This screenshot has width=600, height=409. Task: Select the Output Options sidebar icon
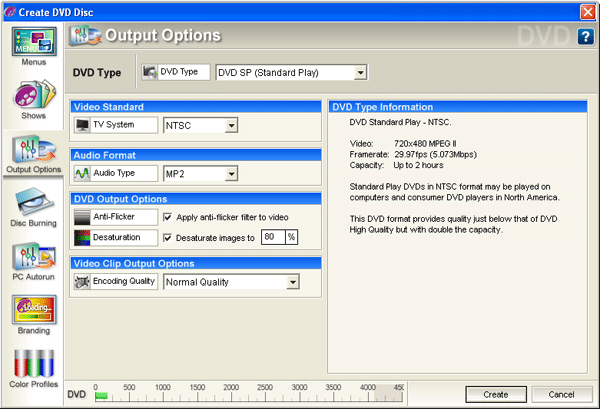34,149
